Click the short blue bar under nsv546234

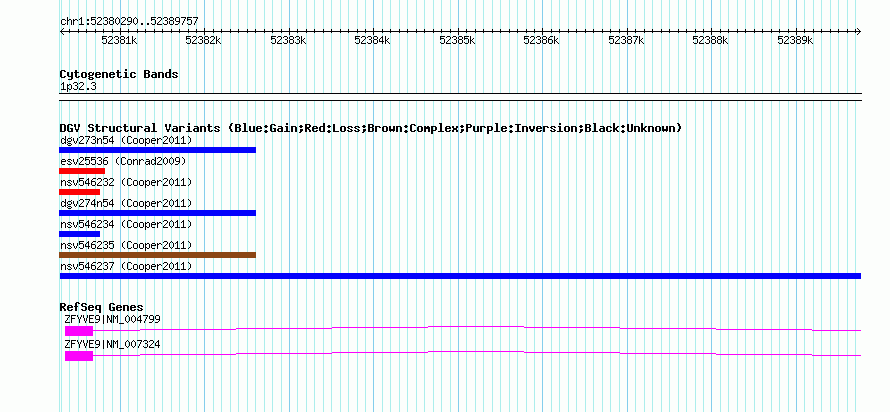click(x=79, y=234)
